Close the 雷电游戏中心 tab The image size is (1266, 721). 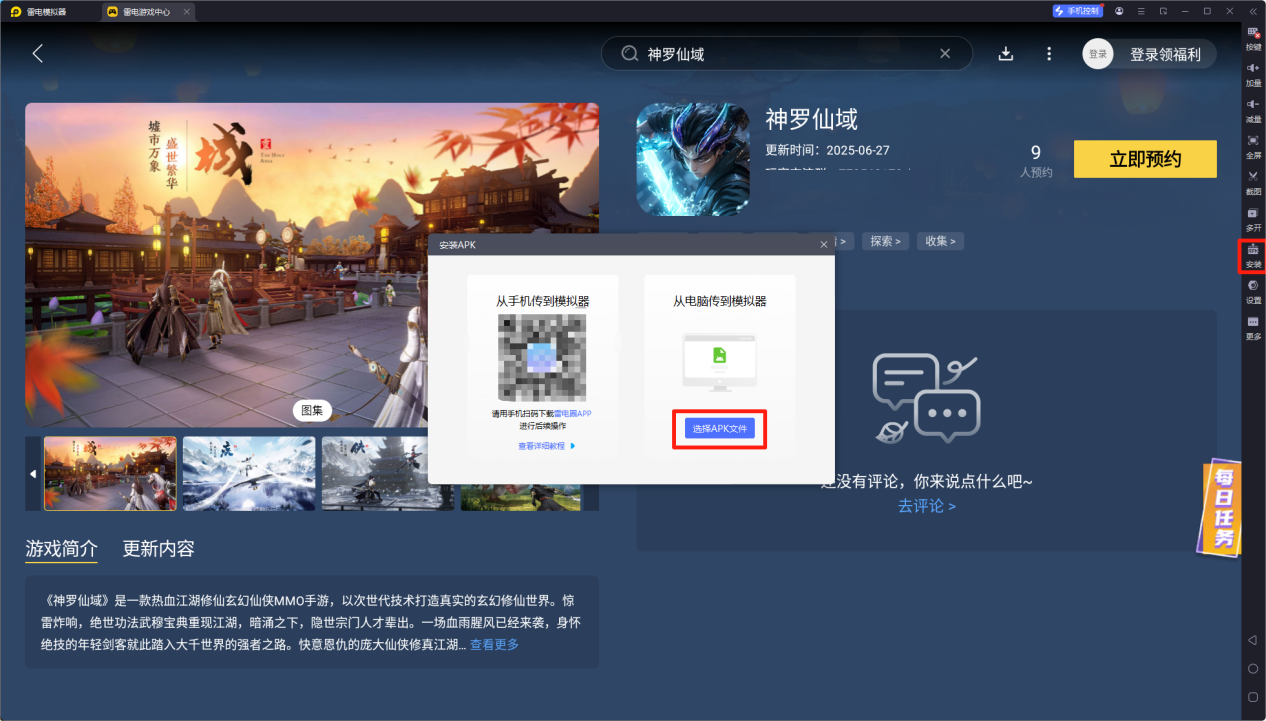[x=186, y=11]
